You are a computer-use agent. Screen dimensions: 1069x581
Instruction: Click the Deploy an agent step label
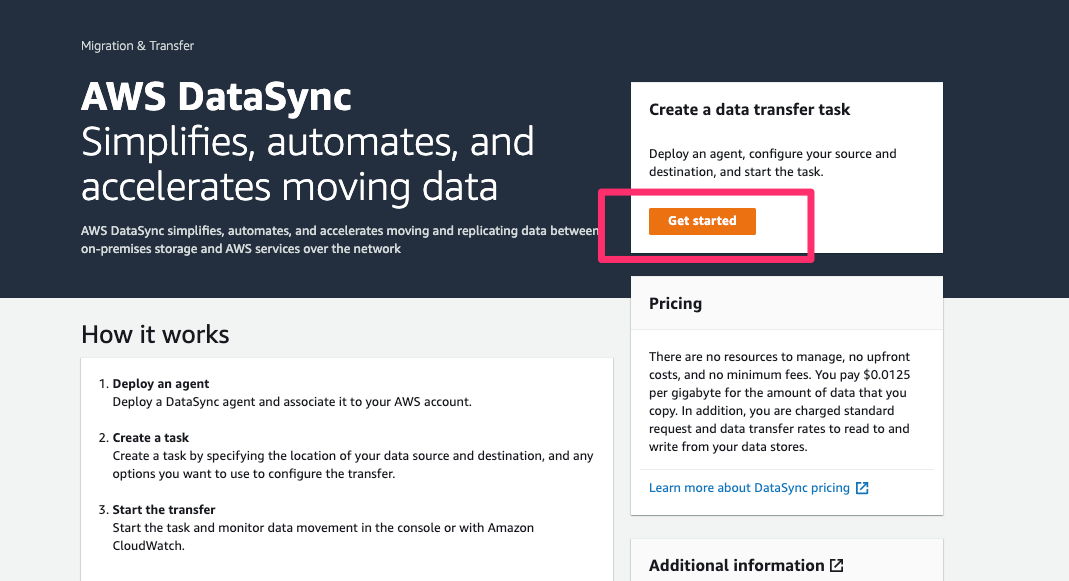[x=160, y=383]
